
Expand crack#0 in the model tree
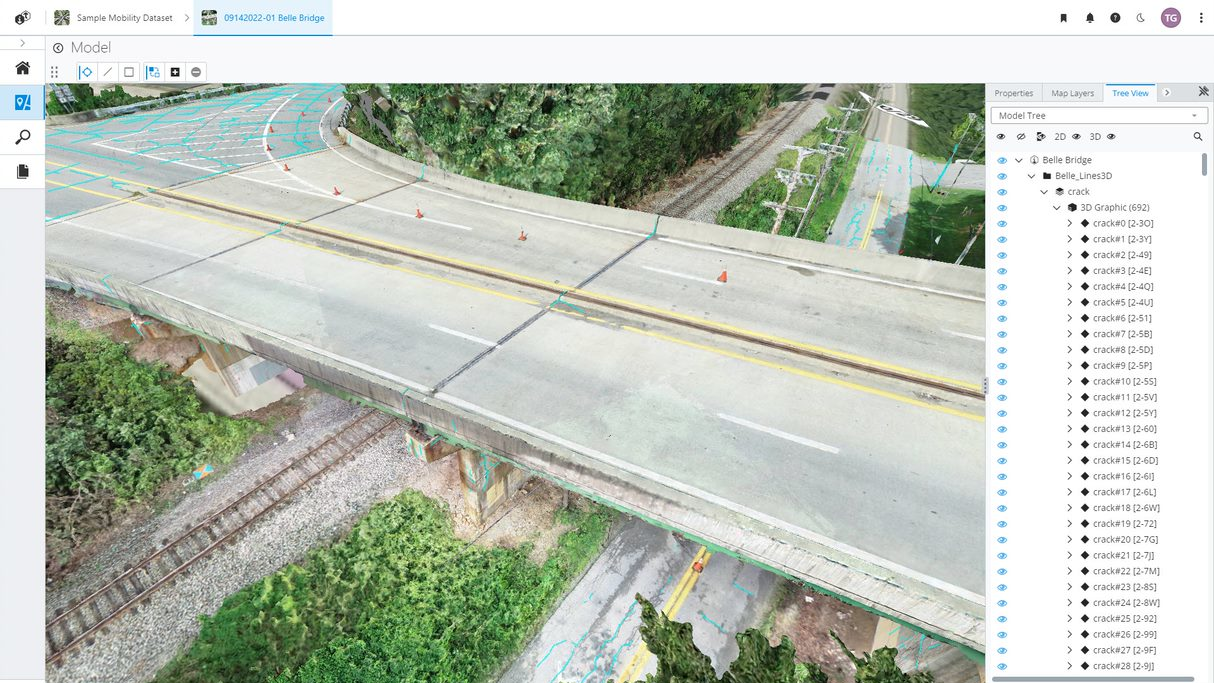[x=1070, y=222]
